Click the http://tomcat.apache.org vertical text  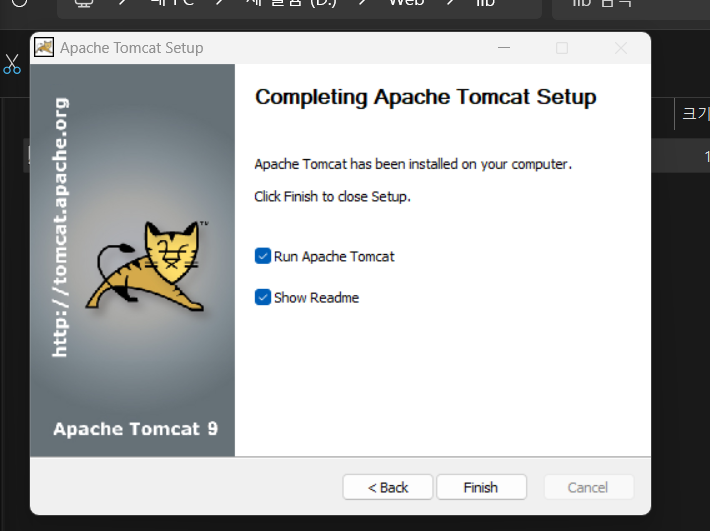[x=60, y=227]
